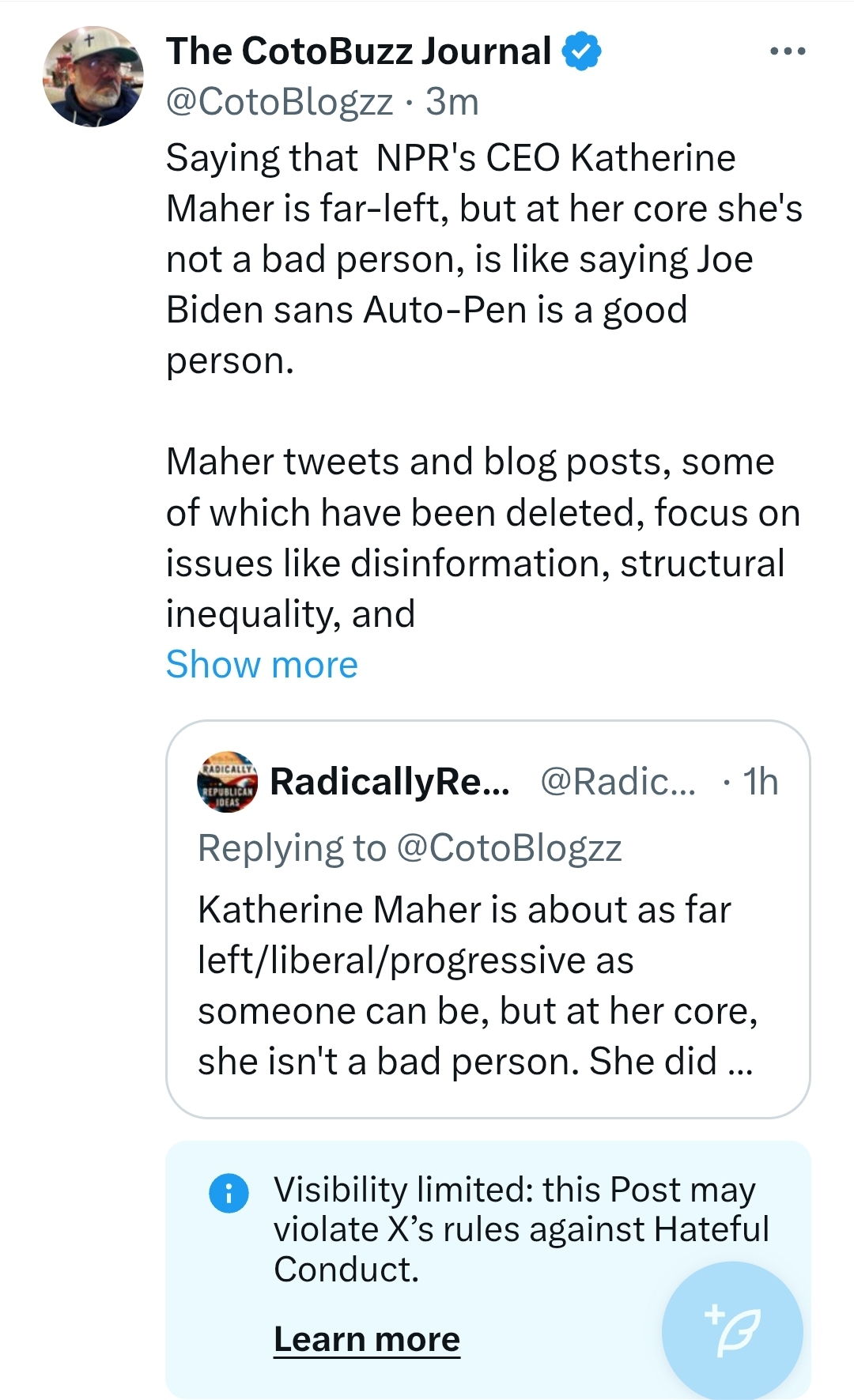Click the Maher tweets and blog posts paragraph
Image resolution: width=854 pixels, height=1400 pixels.
click(x=483, y=538)
